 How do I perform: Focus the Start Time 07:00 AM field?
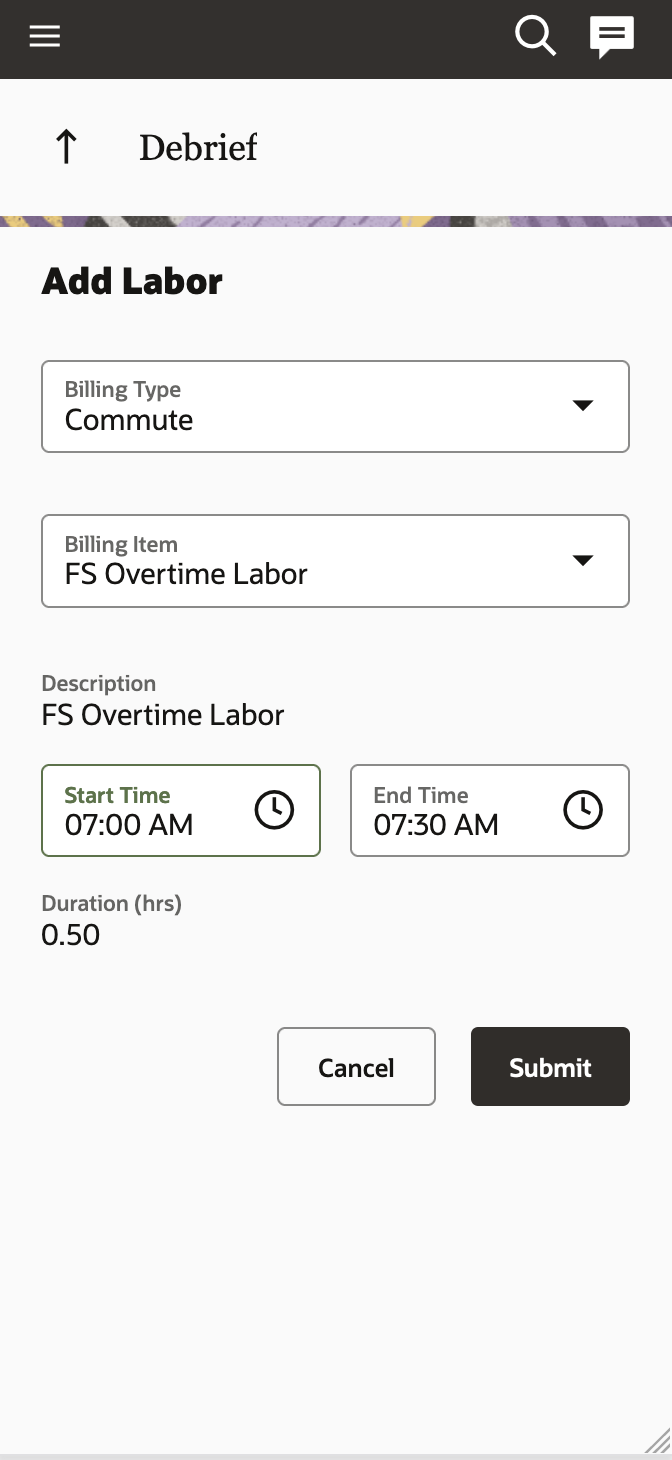pos(181,811)
